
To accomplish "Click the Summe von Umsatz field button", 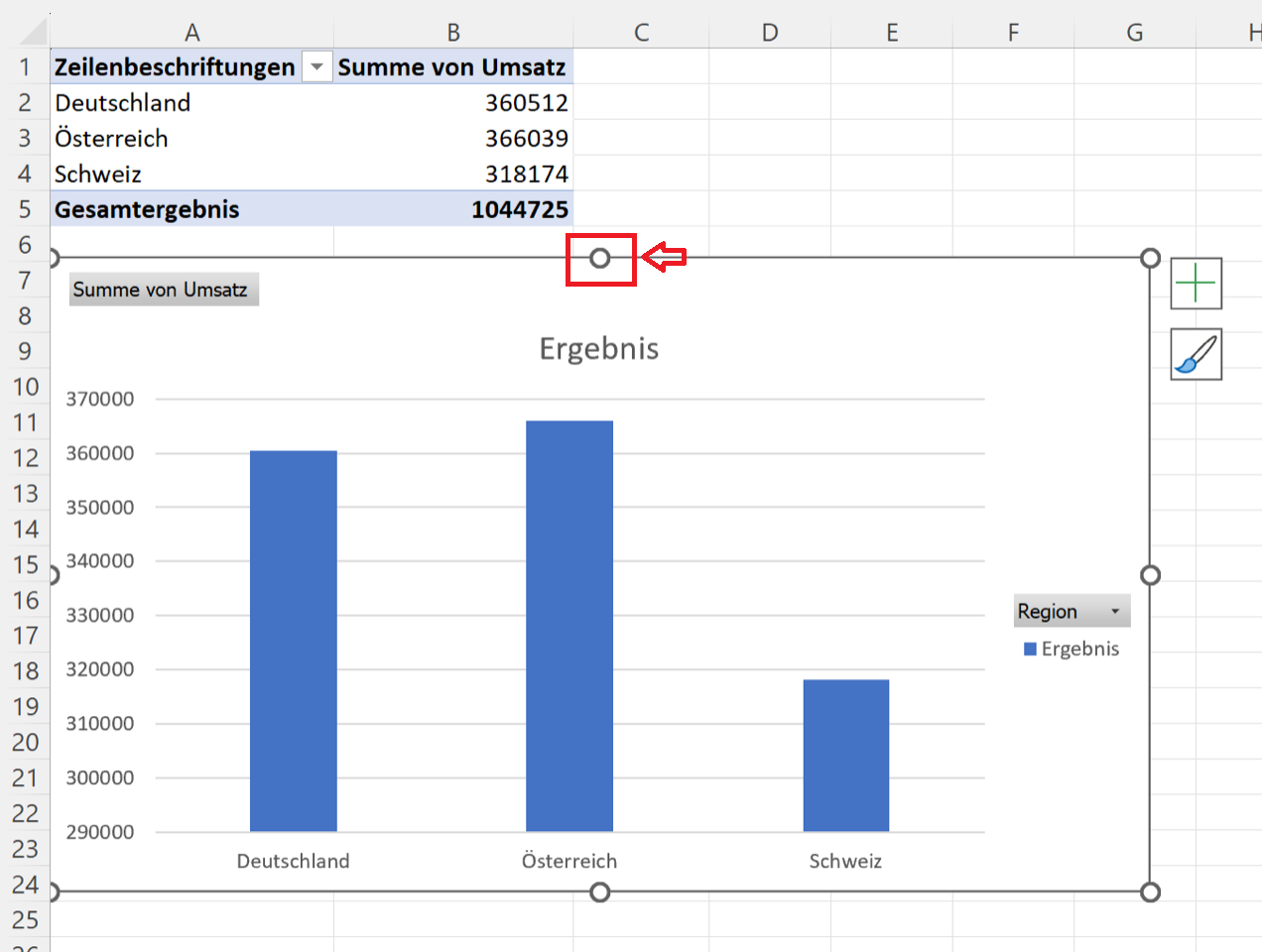I will pyautogui.click(x=163, y=290).
